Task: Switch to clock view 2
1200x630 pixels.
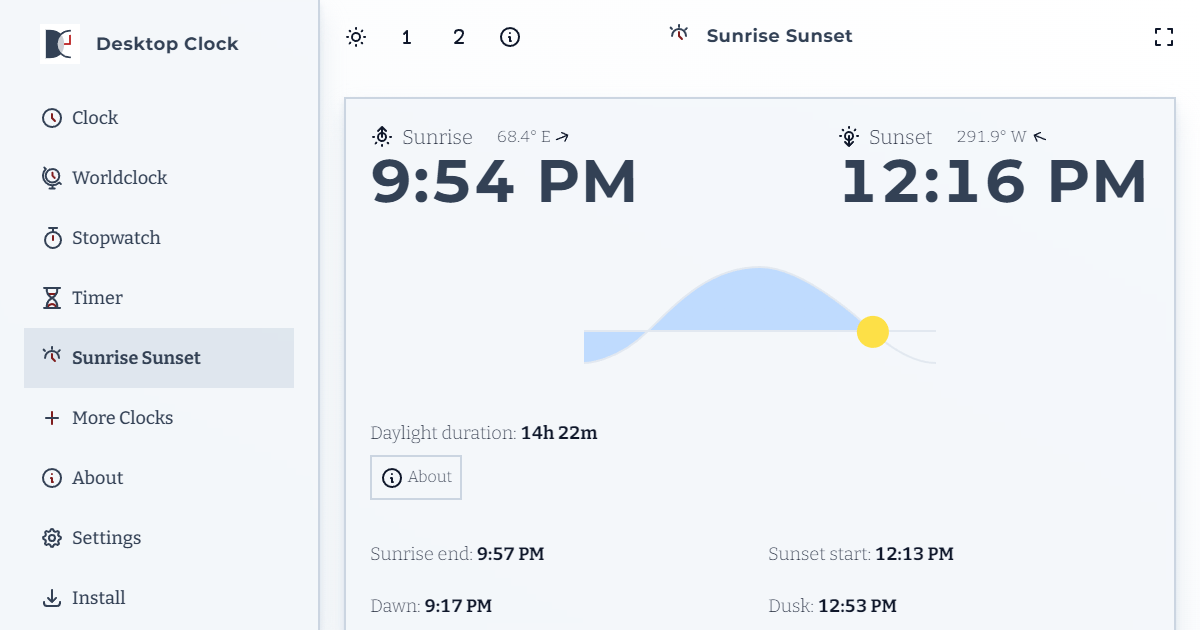Action: pos(458,37)
